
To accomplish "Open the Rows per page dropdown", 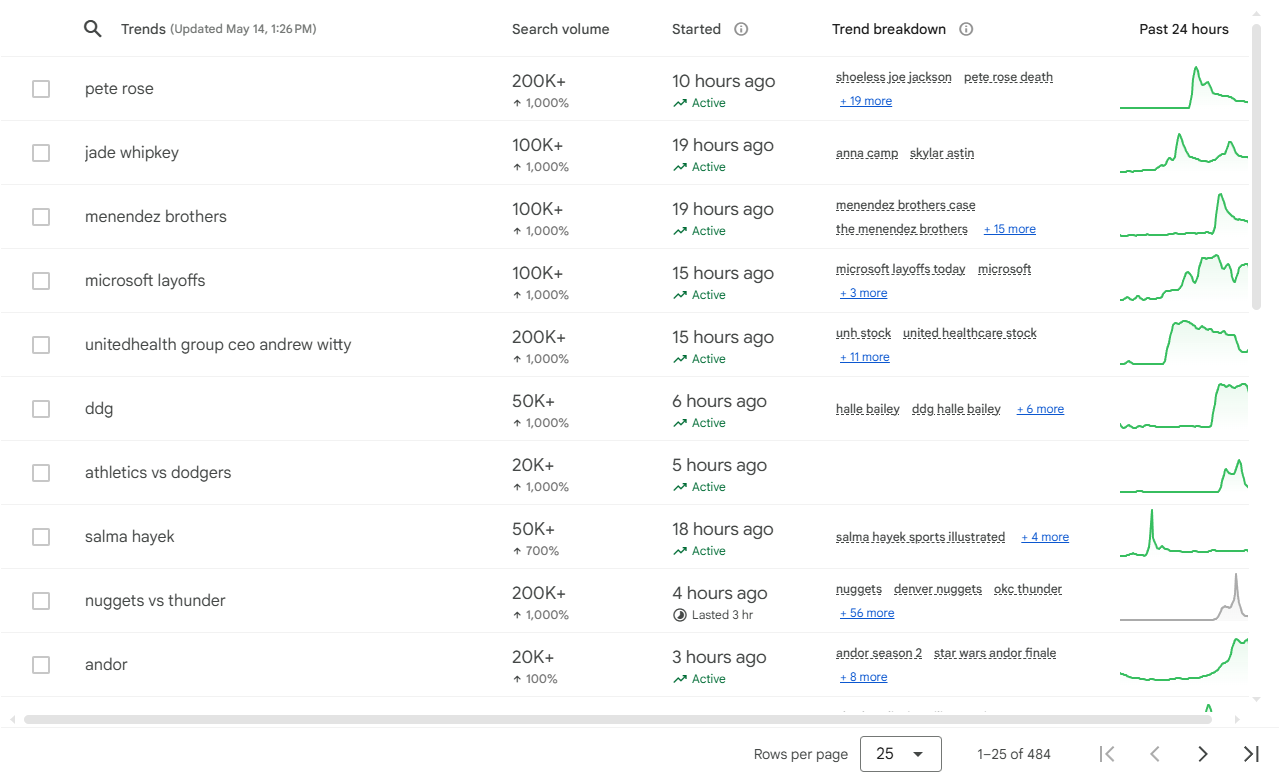I will pyautogui.click(x=901, y=754).
